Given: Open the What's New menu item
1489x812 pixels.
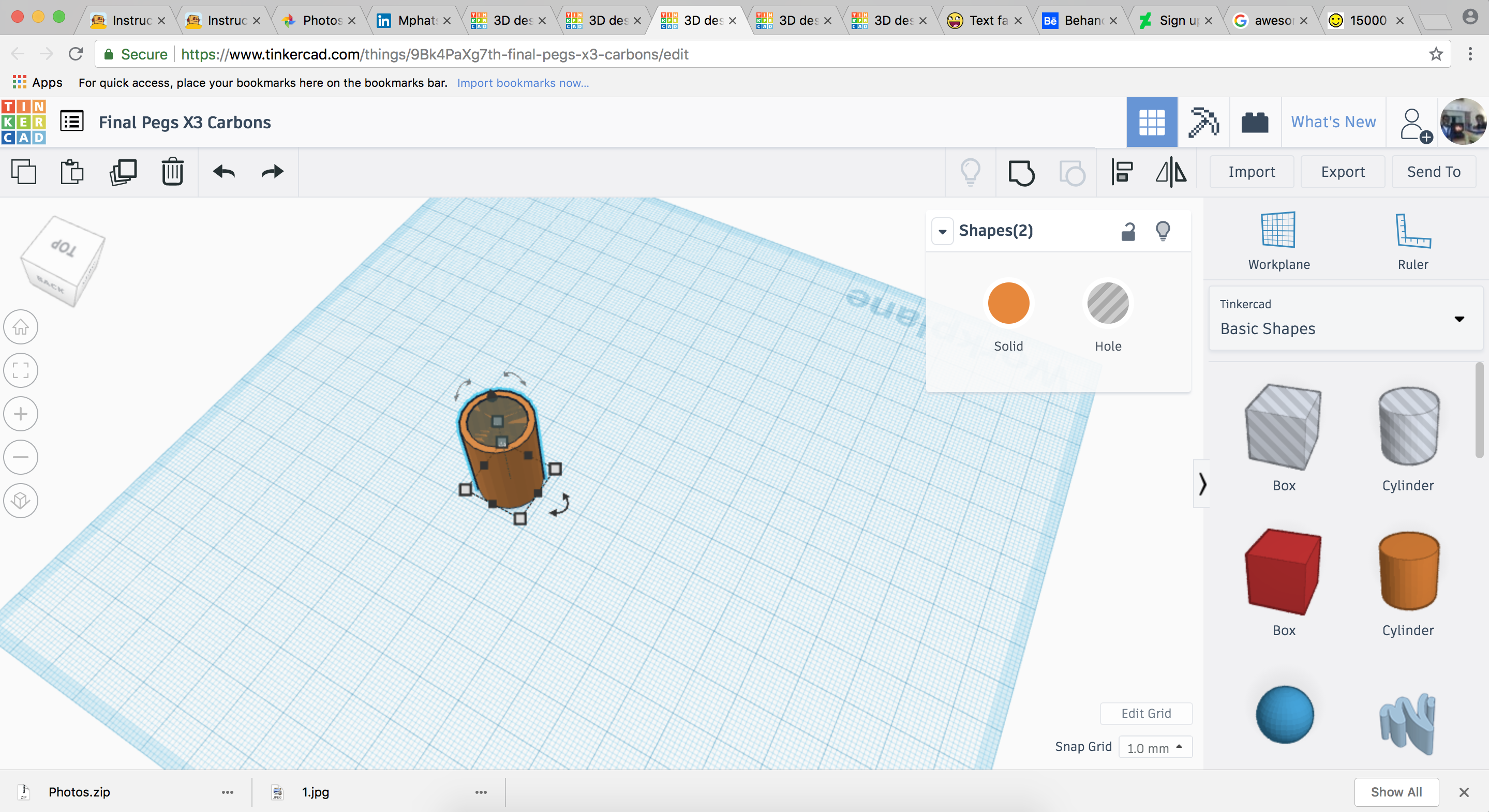Looking at the screenshot, I should (x=1333, y=122).
